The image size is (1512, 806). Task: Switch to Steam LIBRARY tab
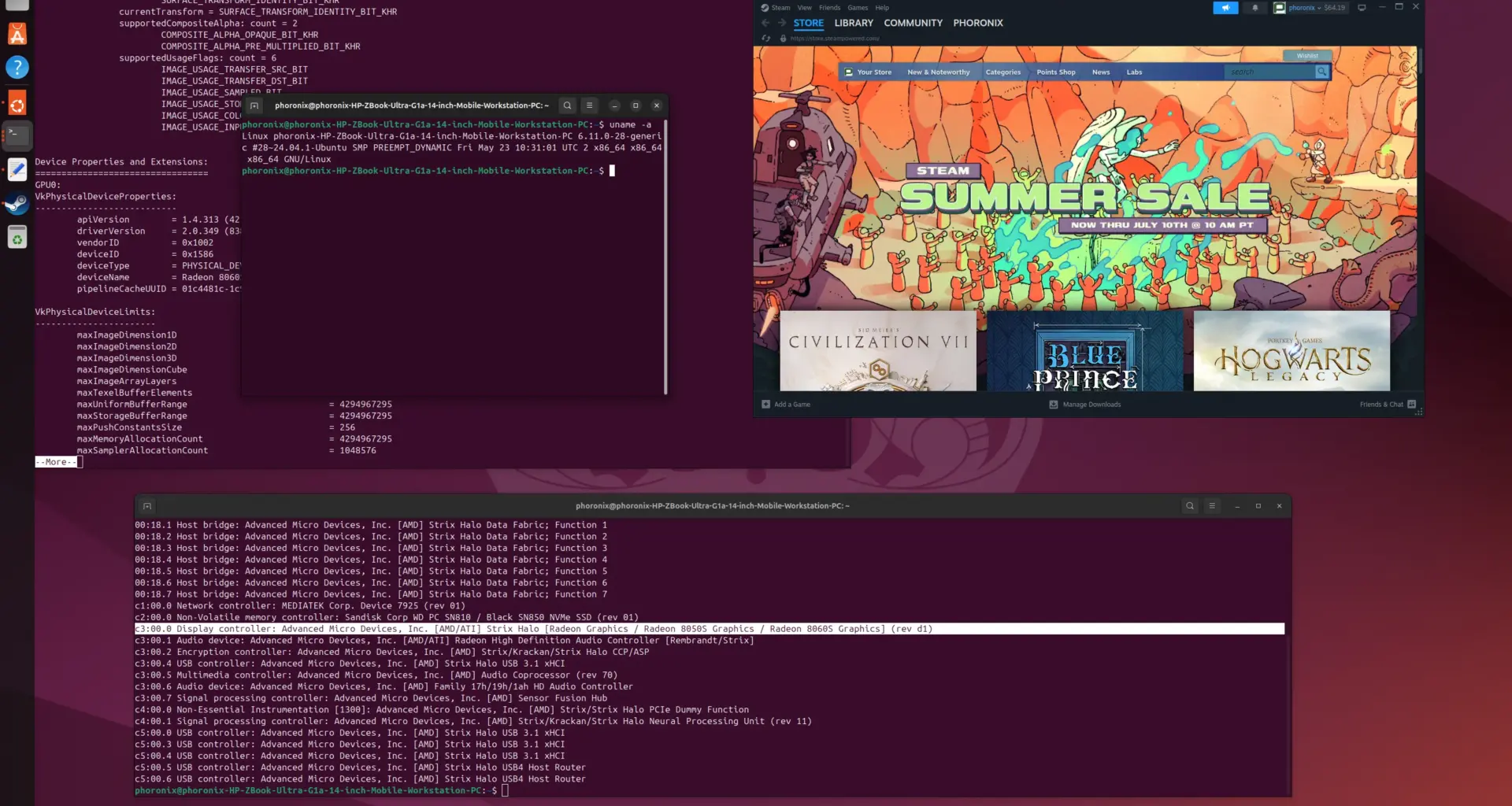tap(854, 23)
